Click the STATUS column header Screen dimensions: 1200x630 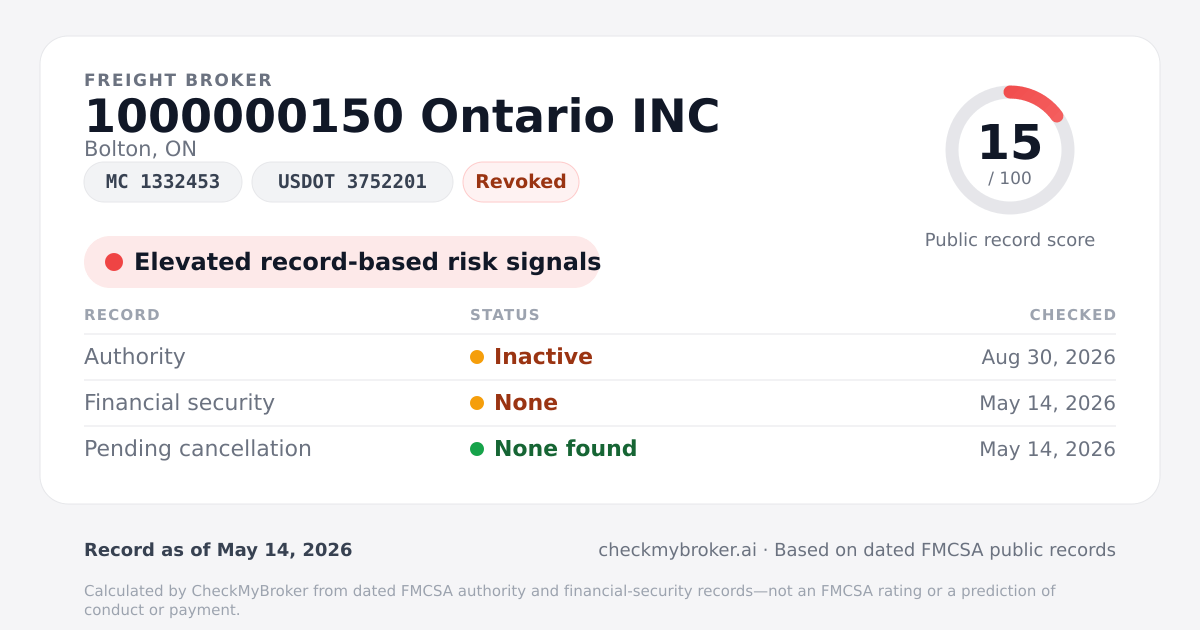(x=505, y=315)
